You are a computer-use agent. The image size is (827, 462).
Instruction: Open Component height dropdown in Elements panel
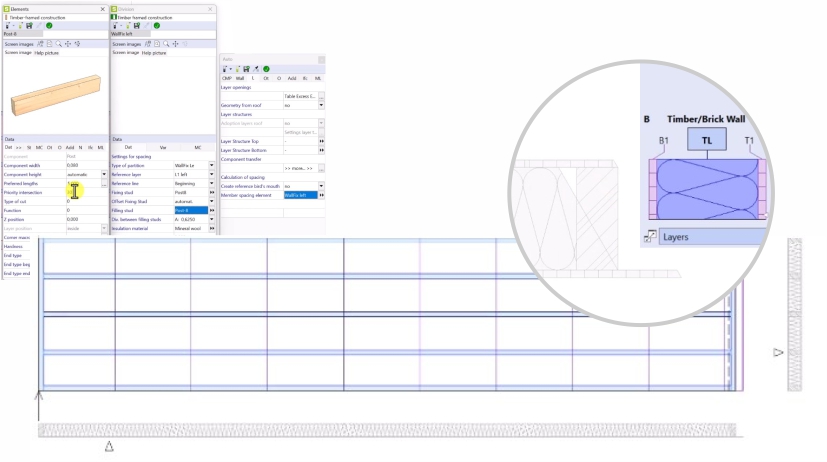point(104,174)
